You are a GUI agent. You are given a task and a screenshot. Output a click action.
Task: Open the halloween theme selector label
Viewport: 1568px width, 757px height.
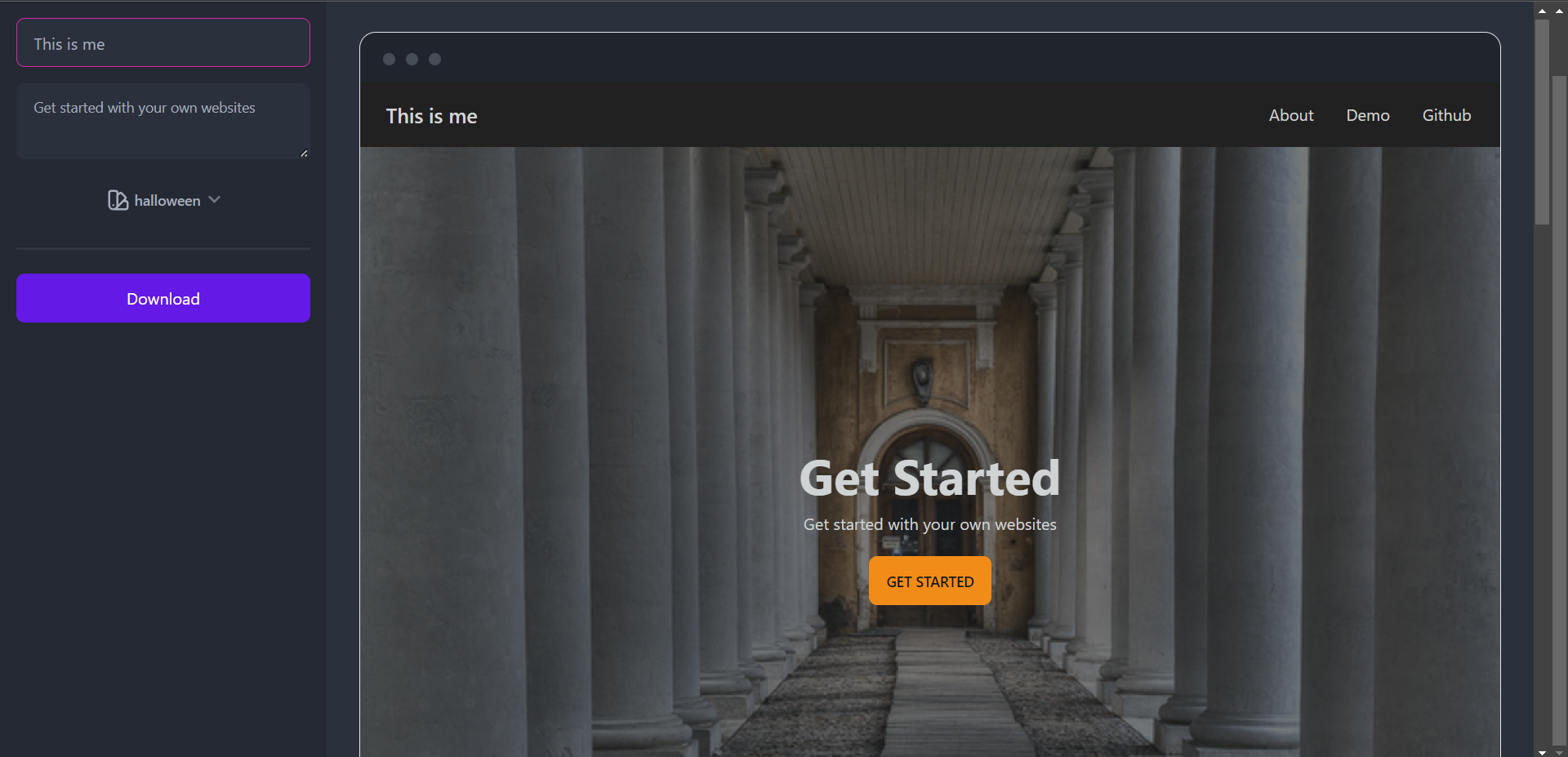pyautogui.click(x=167, y=201)
